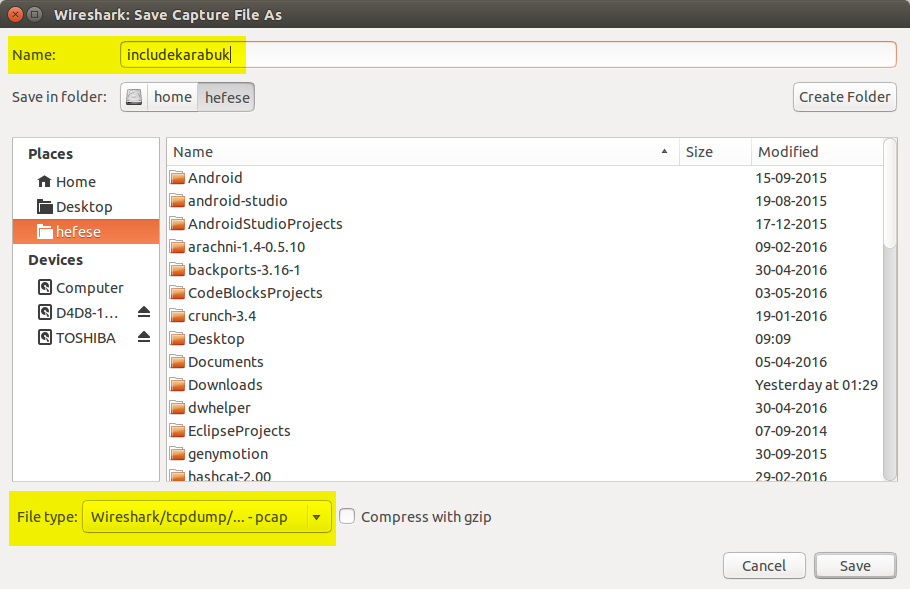Viewport: 910px width, 589px height.
Task: Click the D4D8-1... drive icon
Action: pyautogui.click(x=45, y=312)
